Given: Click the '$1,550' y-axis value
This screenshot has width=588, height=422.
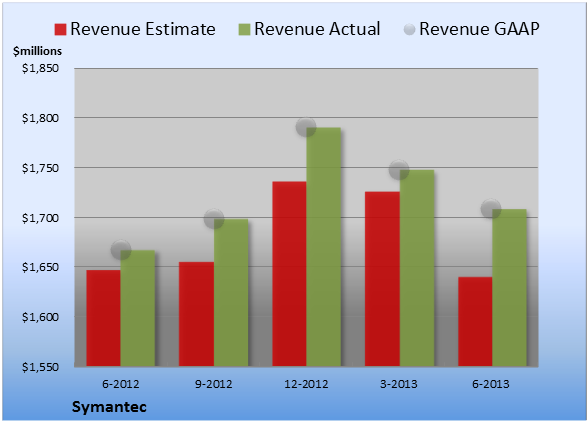Looking at the screenshot, I should [x=40, y=367].
